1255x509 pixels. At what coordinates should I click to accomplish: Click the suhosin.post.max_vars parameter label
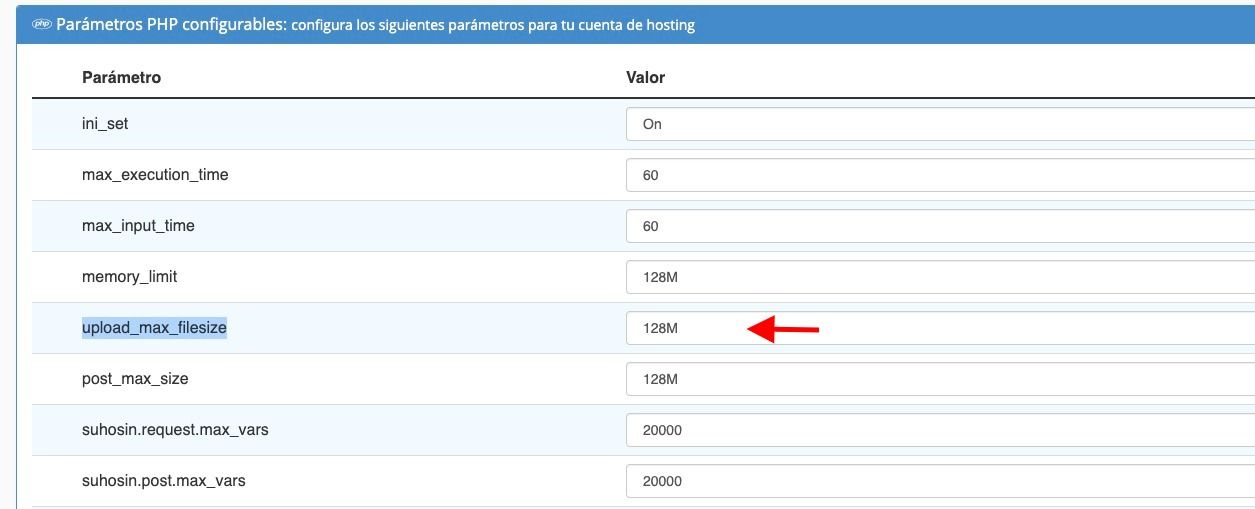coord(164,481)
